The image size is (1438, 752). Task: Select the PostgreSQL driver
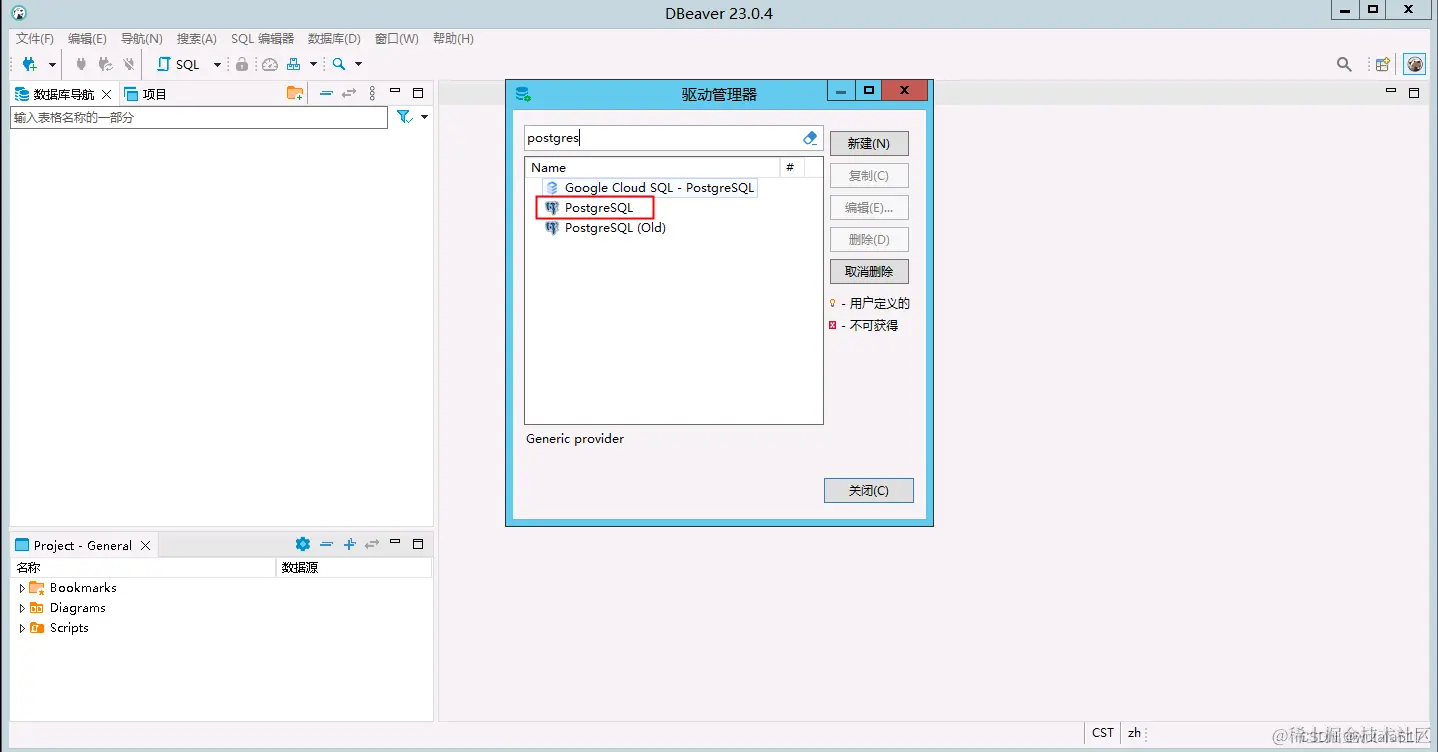click(595, 208)
